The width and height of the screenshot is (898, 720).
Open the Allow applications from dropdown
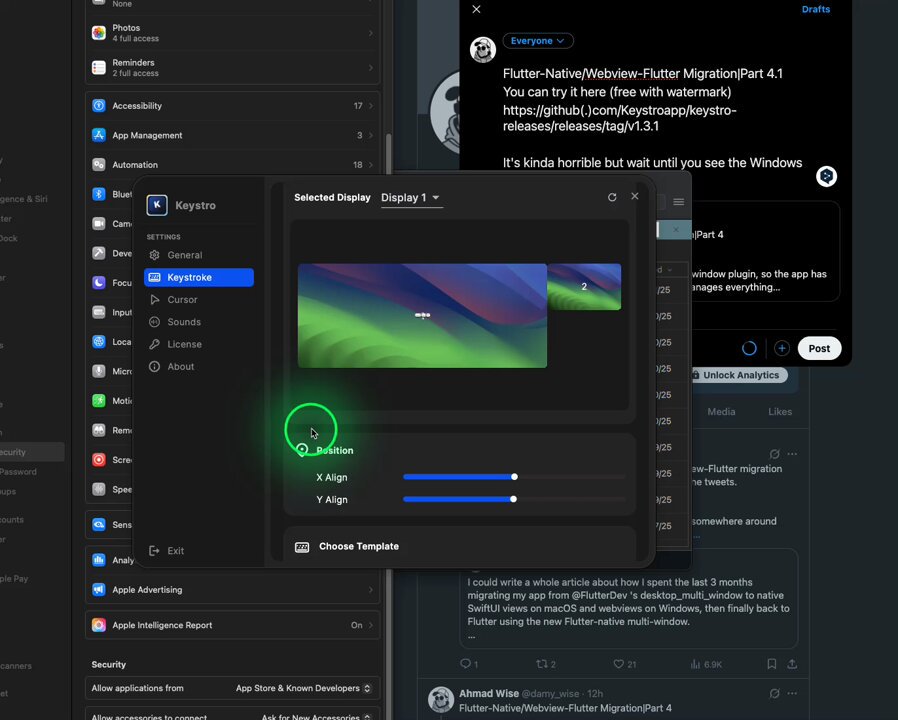(303, 688)
